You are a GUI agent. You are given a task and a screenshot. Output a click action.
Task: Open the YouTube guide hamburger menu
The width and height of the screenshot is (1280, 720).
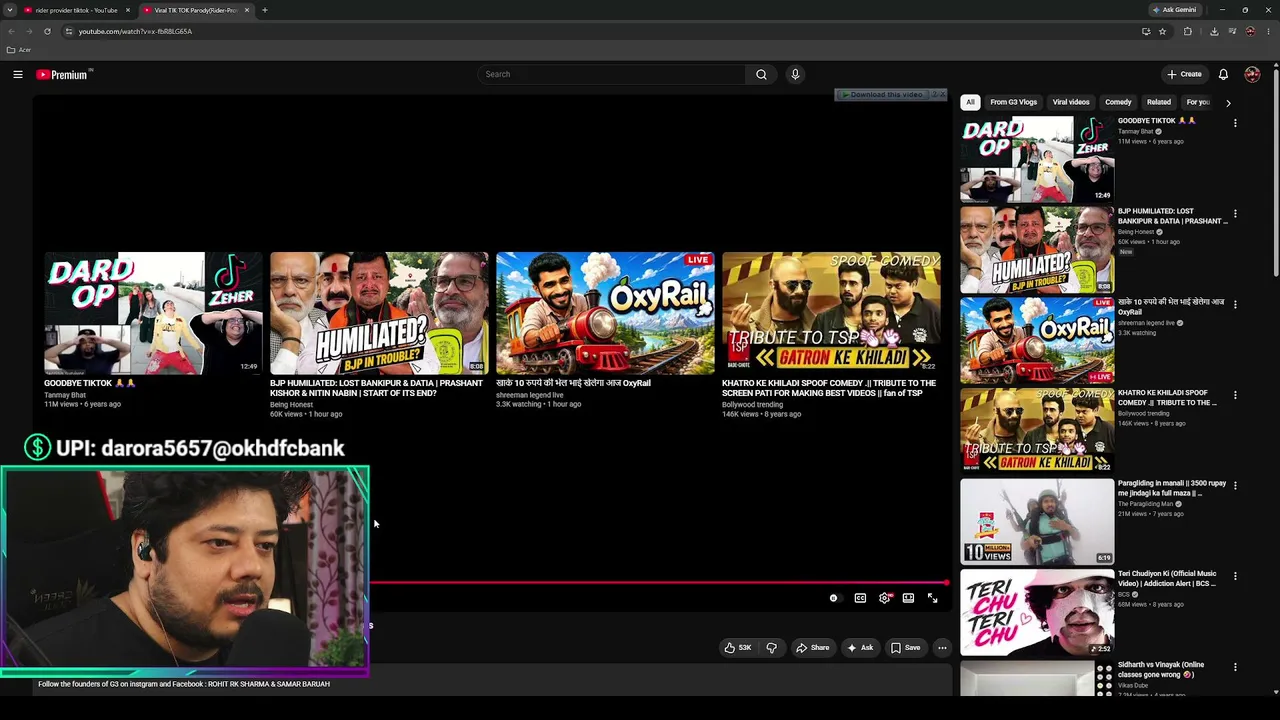[x=18, y=74]
